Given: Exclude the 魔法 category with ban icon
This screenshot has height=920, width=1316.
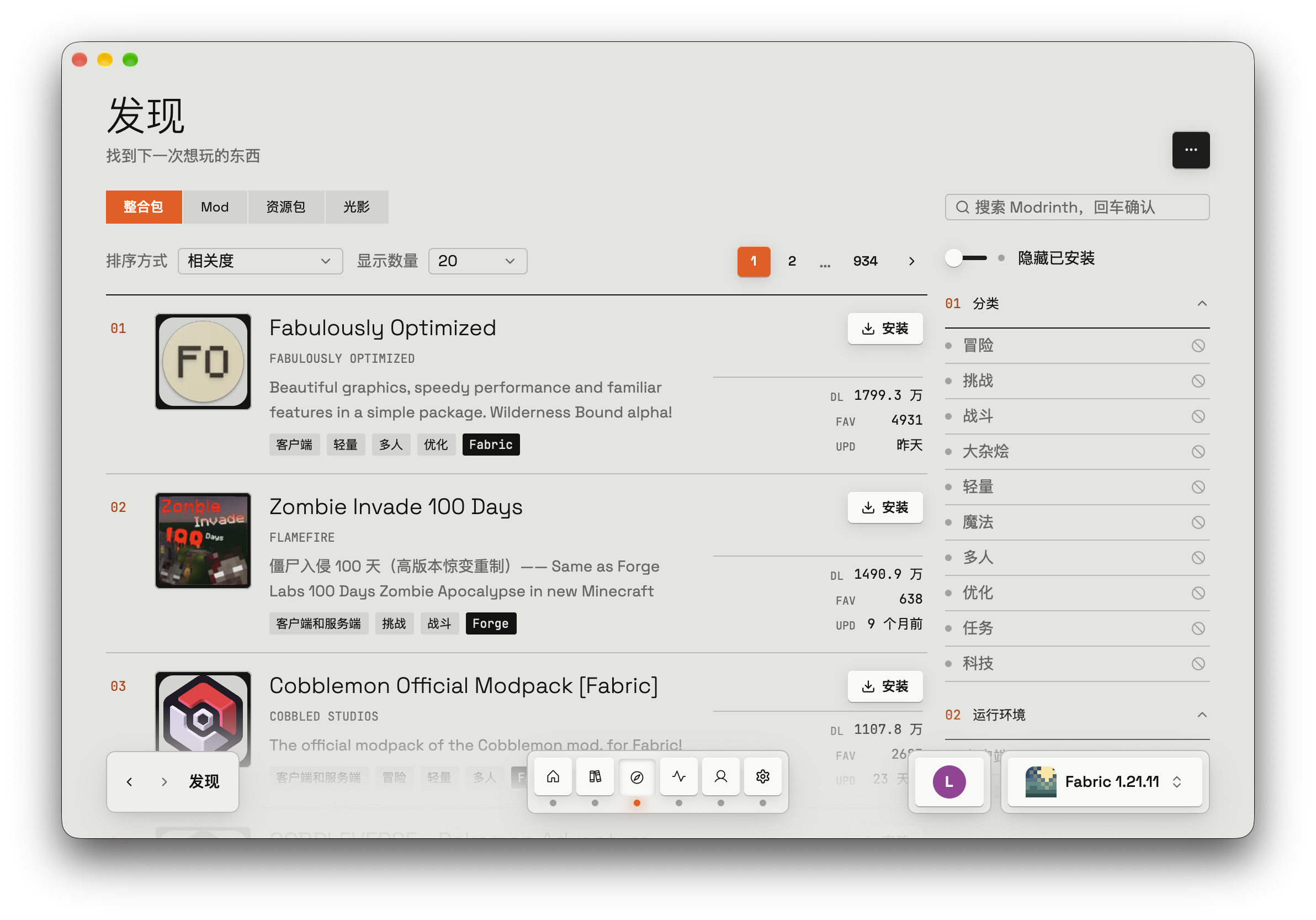Looking at the screenshot, I should 1198,522.
